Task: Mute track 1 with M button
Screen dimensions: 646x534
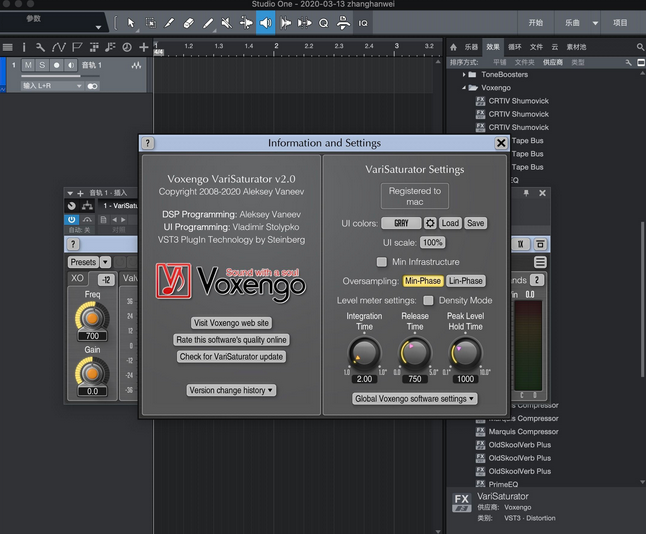Action: click(28, 65)
